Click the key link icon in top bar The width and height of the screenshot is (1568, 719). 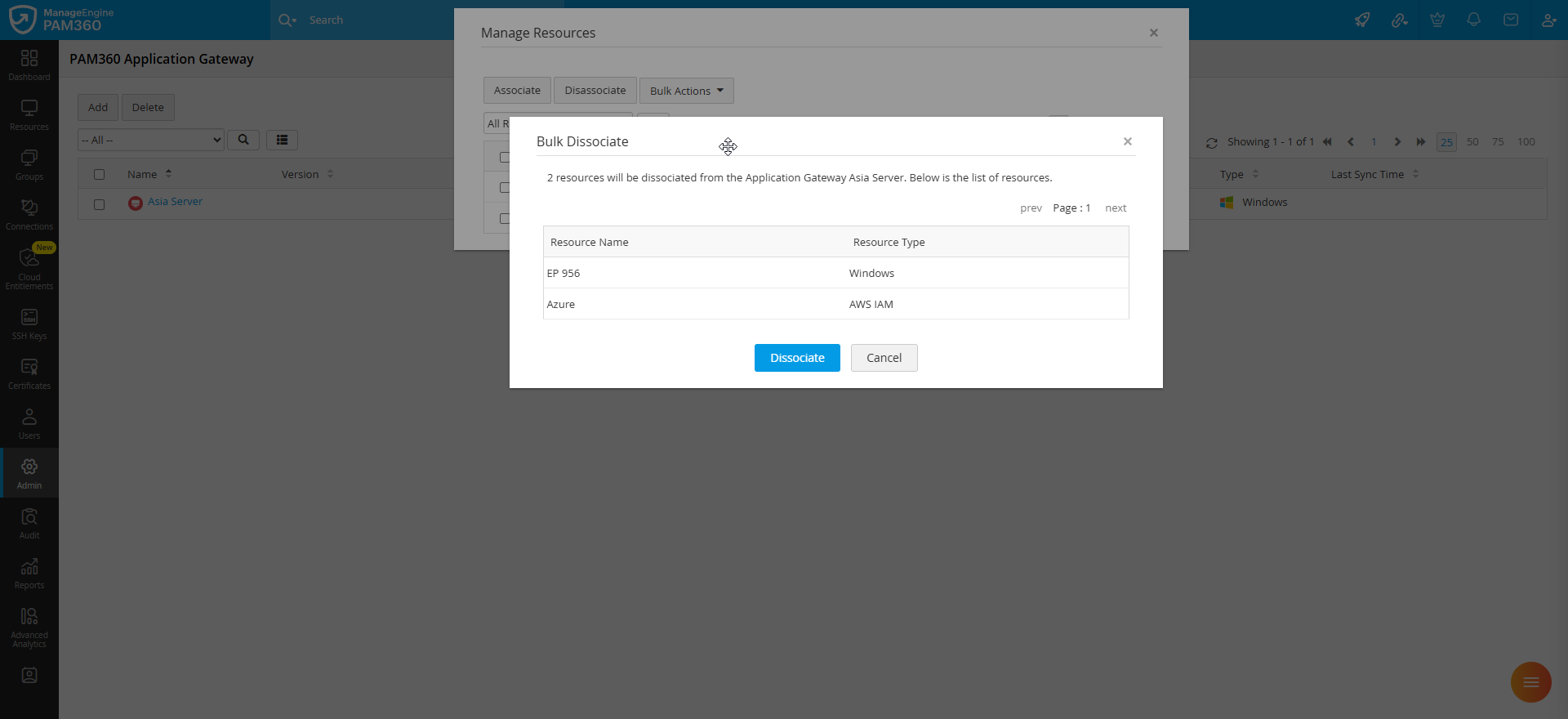click(1400, 20)
